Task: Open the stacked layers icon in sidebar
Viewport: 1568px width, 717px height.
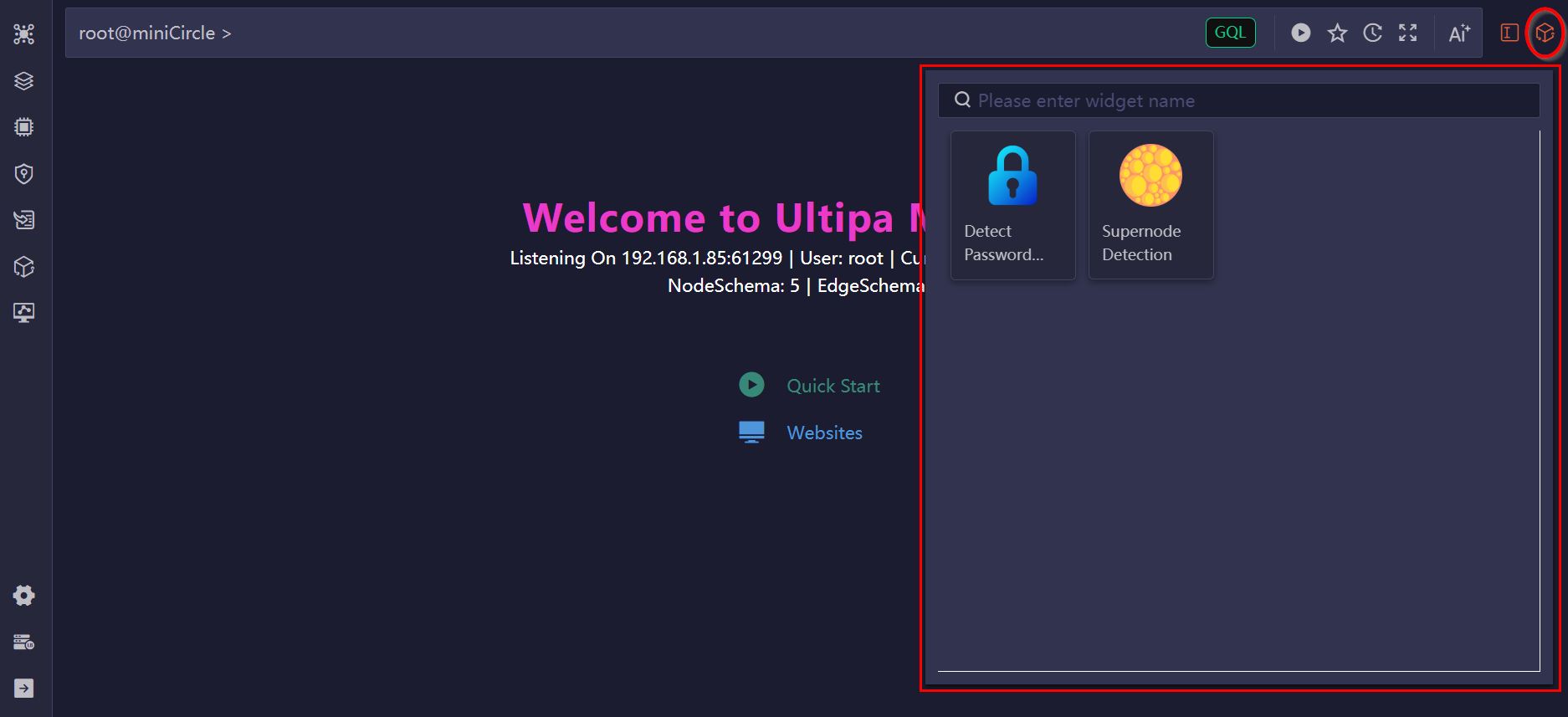Action: (x=23, y=81)
